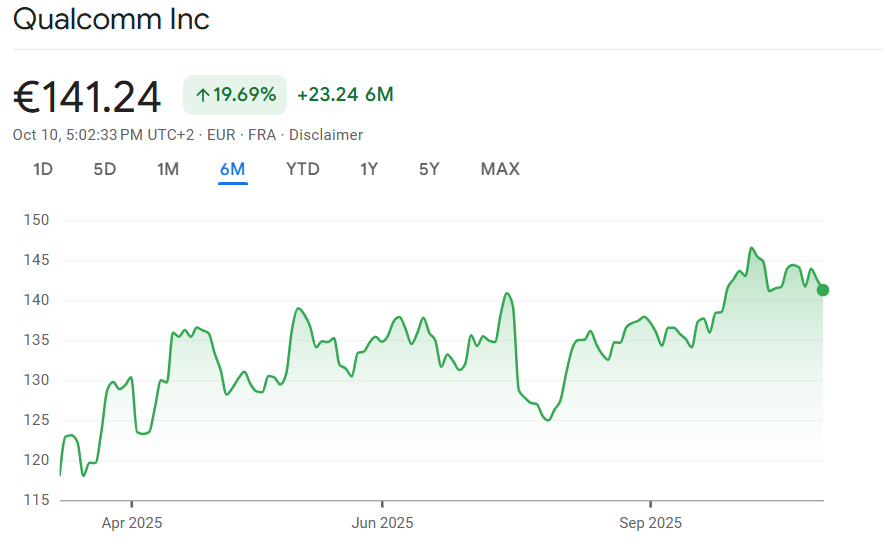Switch the chart to YTD view
This screenshot has height=545, width=883.
tap(303, 169)
